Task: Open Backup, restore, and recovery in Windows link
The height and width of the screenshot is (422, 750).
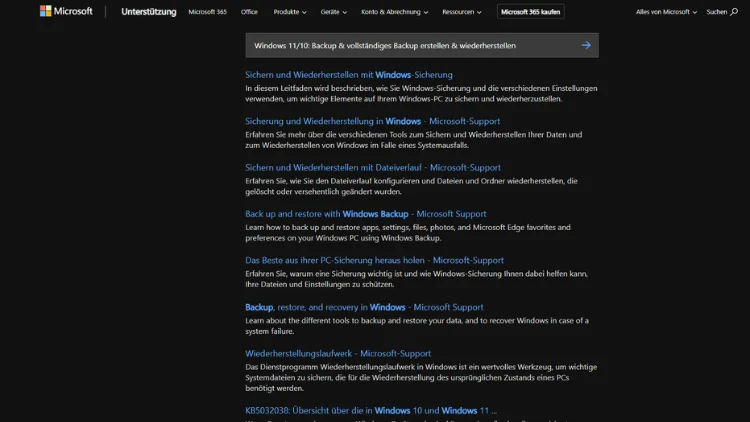Action: [x=364, y=307]
